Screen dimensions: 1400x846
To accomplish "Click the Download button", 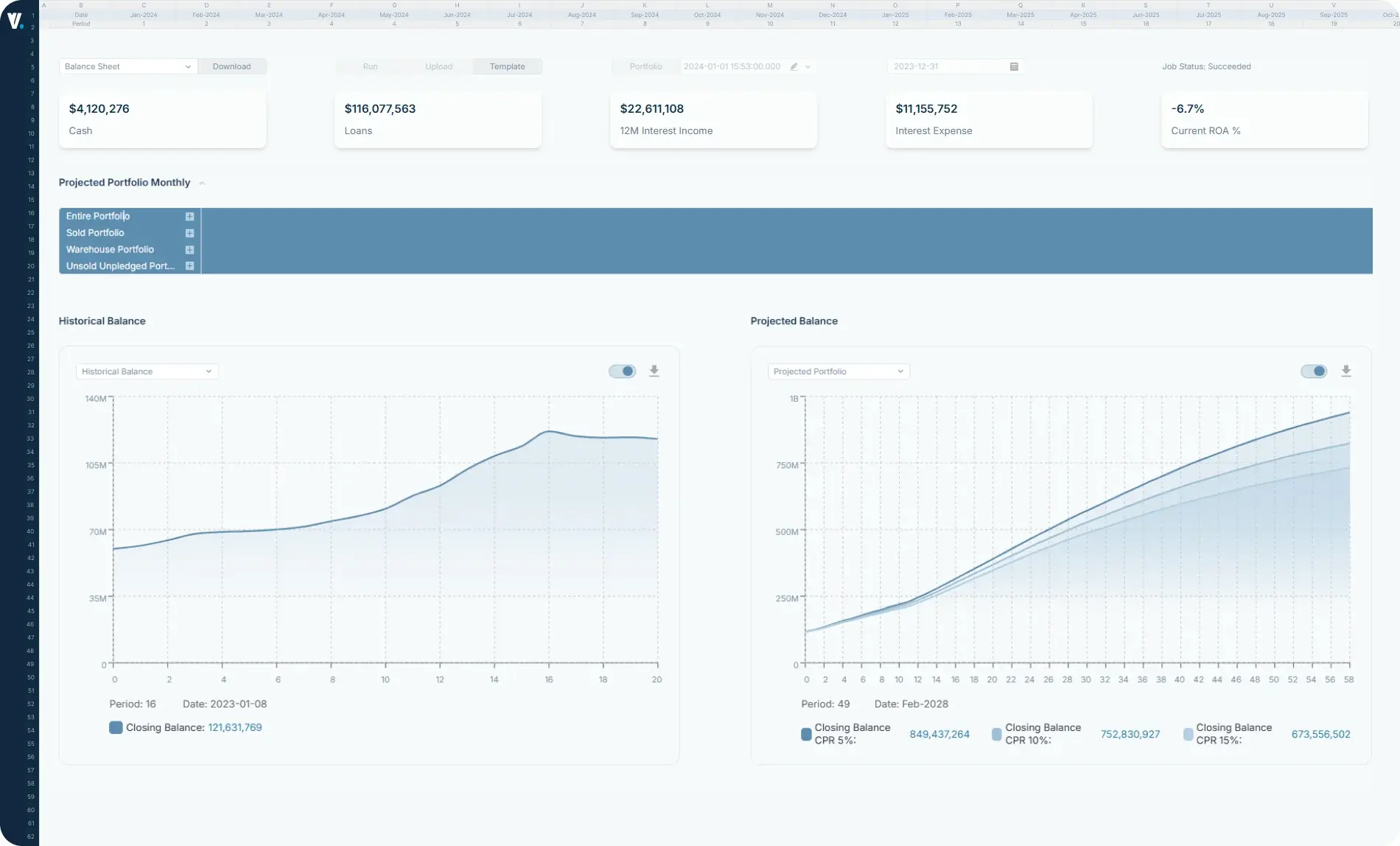I will pos(232,66).
